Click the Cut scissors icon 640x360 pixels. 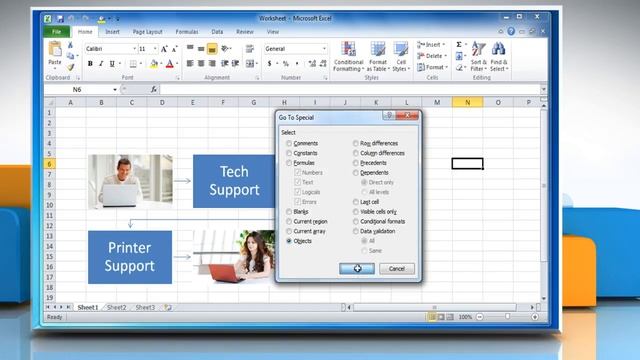tap(70, 45)
